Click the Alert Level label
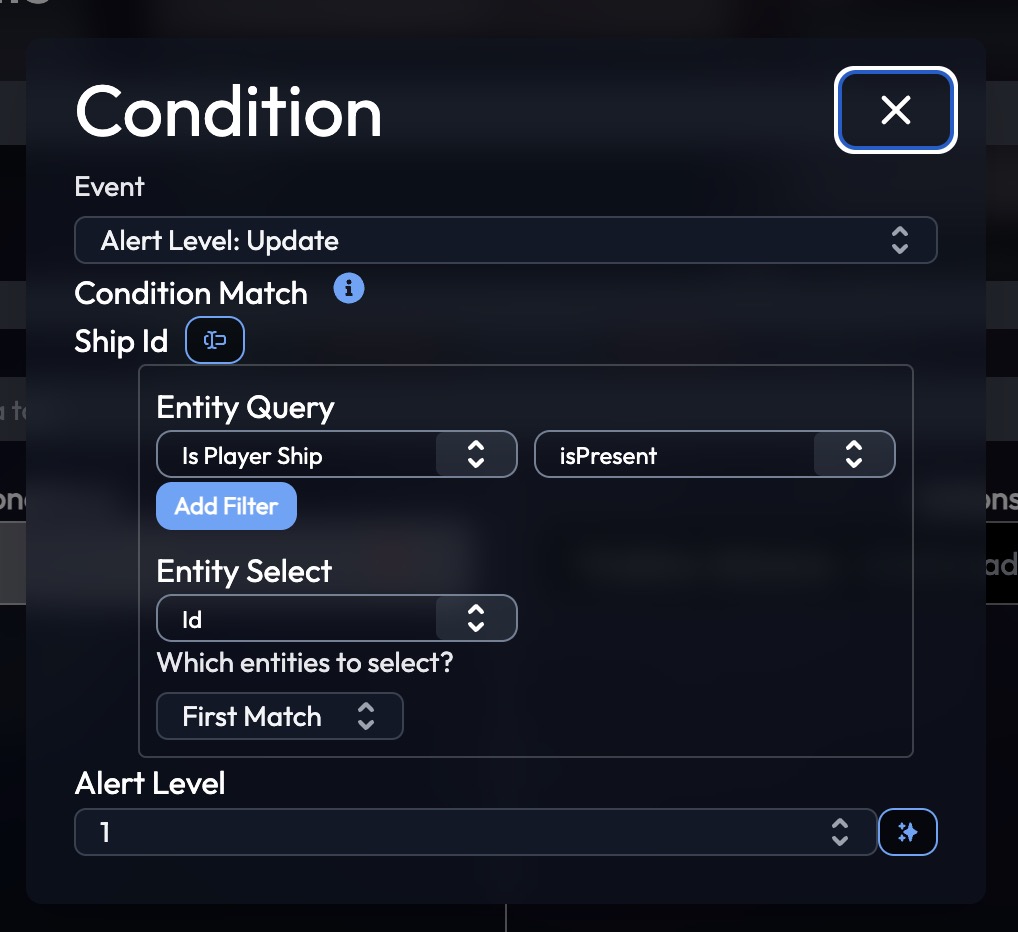Image resolution: width=1018 pixels, height=932 pixels. (x=150, y=783)
